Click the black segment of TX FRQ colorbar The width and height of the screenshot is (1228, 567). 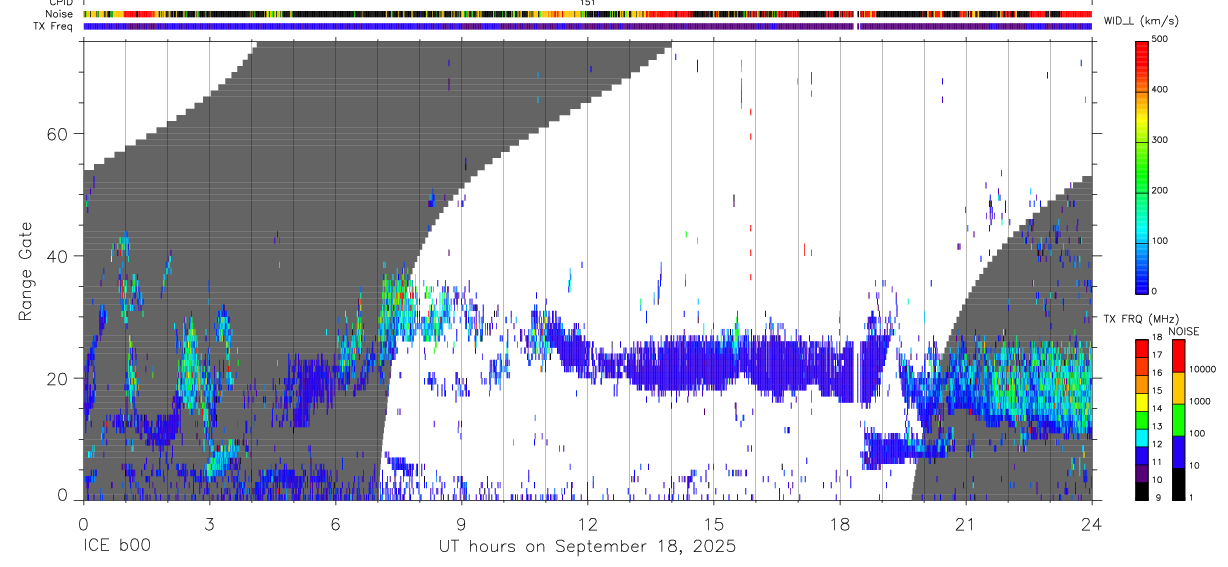click(x=1141, y=491)
